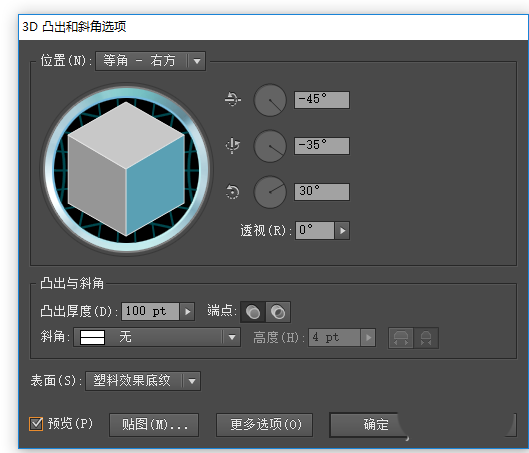This screenshot has height=453, width=529.
Task: Adjust the -35° Y-axis dial
Action: pos(270,146)
